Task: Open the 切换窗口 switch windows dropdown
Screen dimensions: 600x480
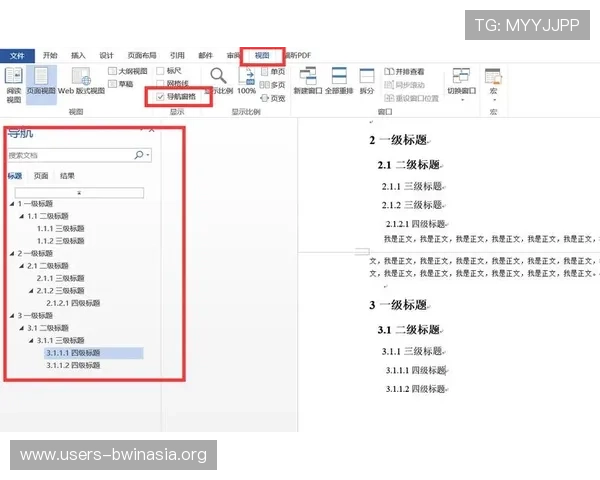Action: [461, 85]
